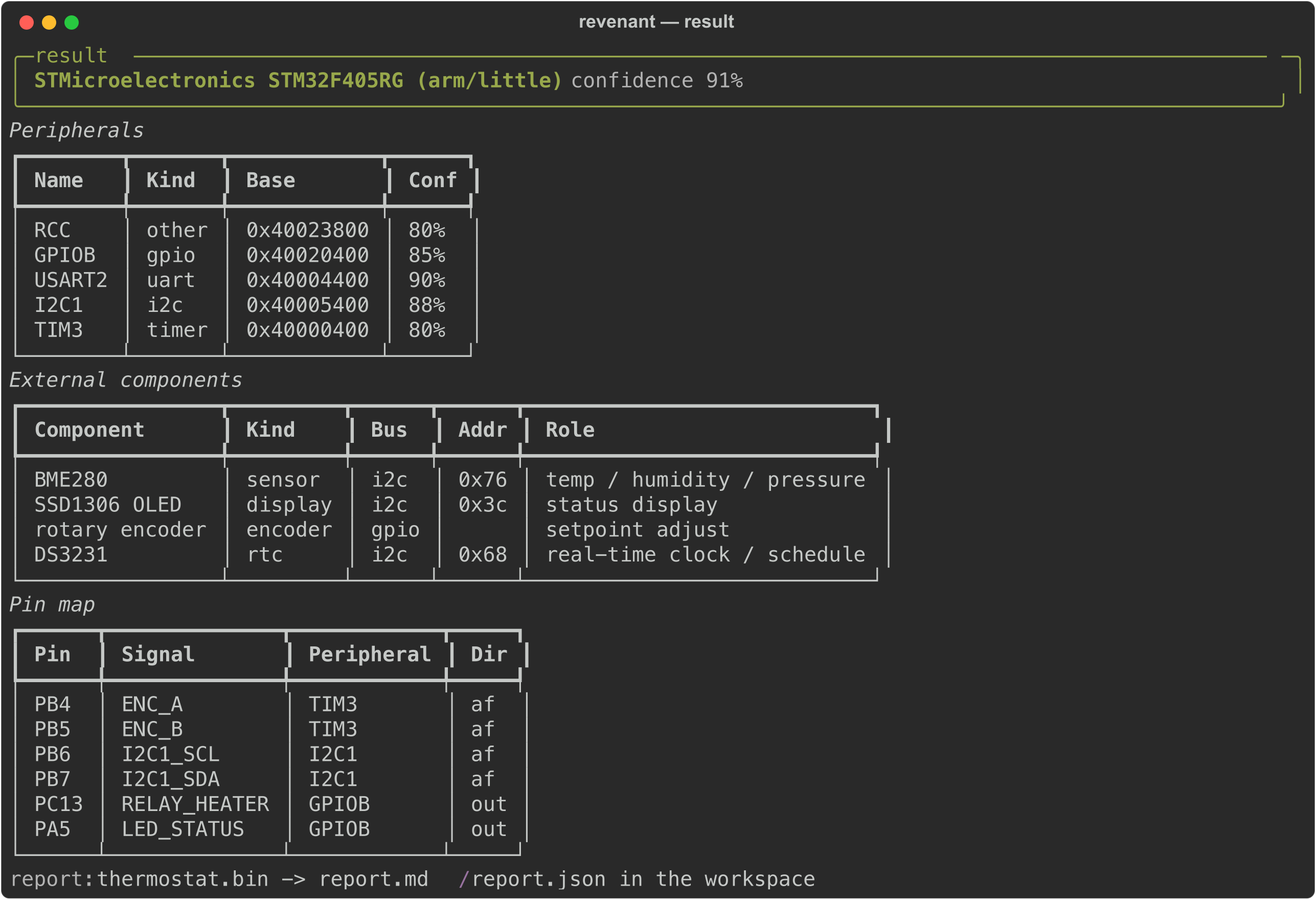This screenshot has height=900, width=1316.
Task: Click "report.md" in the bottom report line
Action: 374,880
